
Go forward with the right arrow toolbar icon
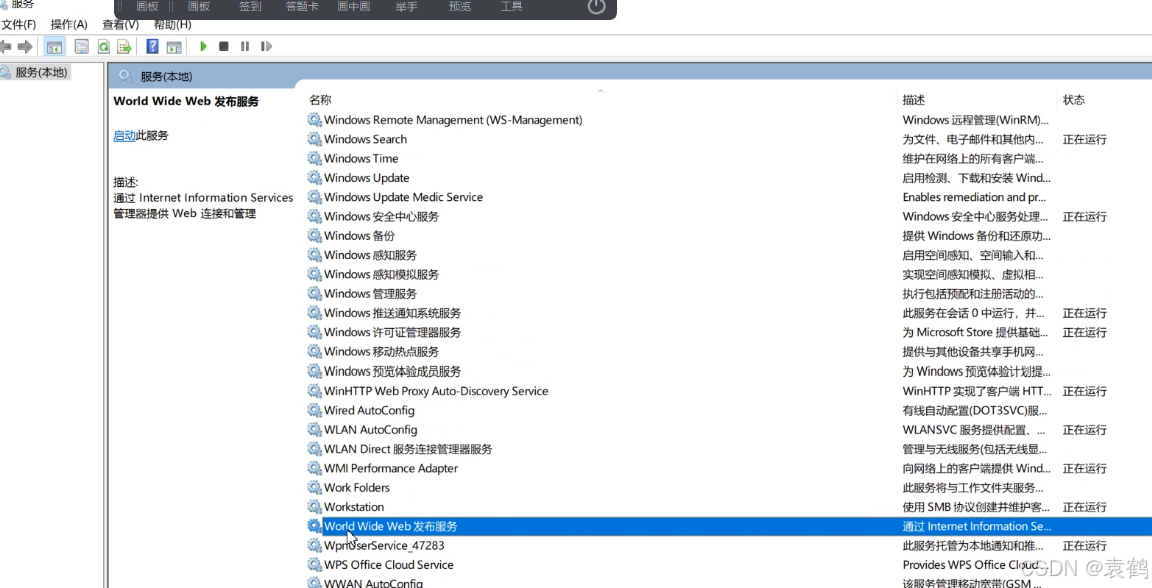coord(25,47)
